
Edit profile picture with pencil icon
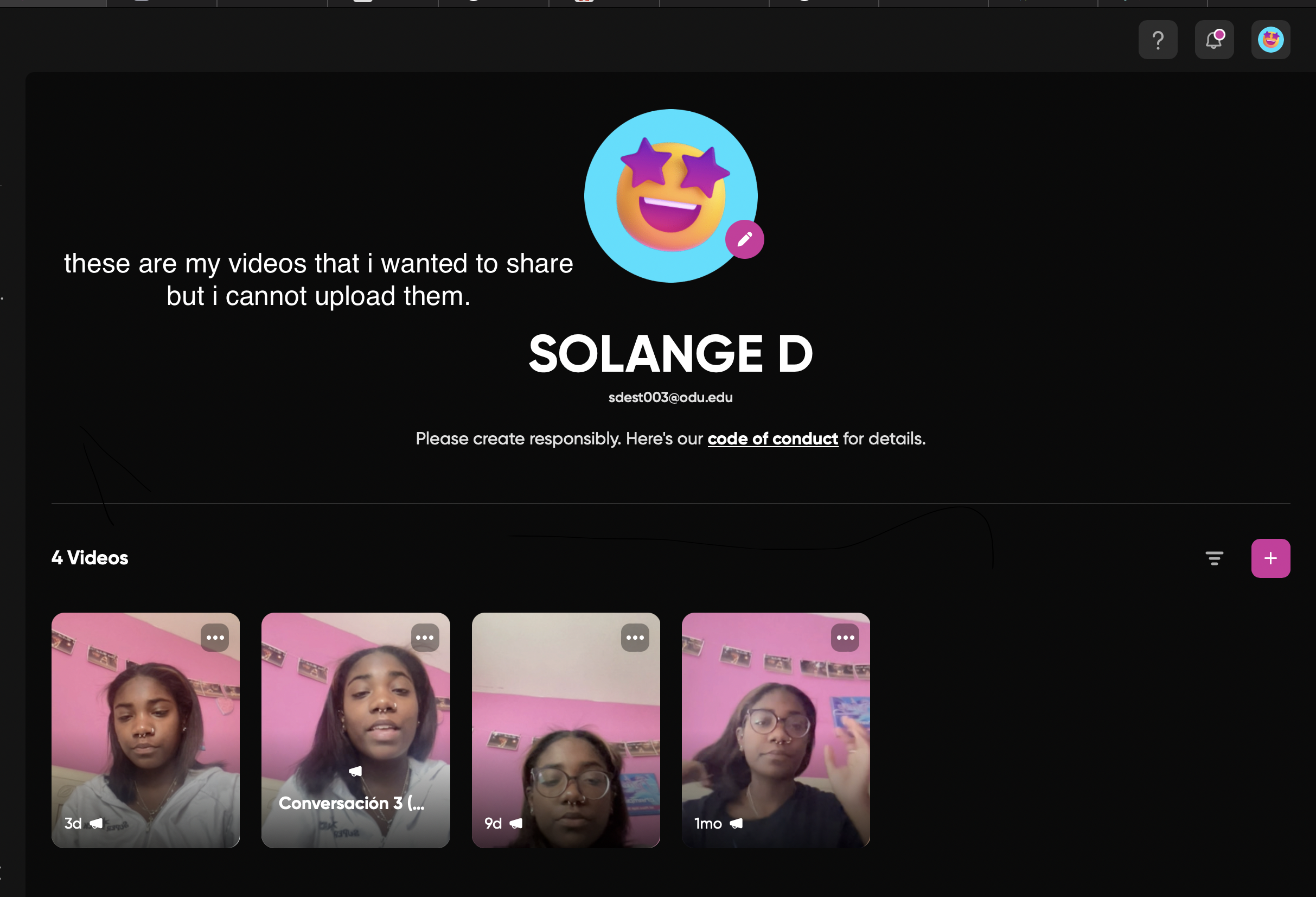744,239
